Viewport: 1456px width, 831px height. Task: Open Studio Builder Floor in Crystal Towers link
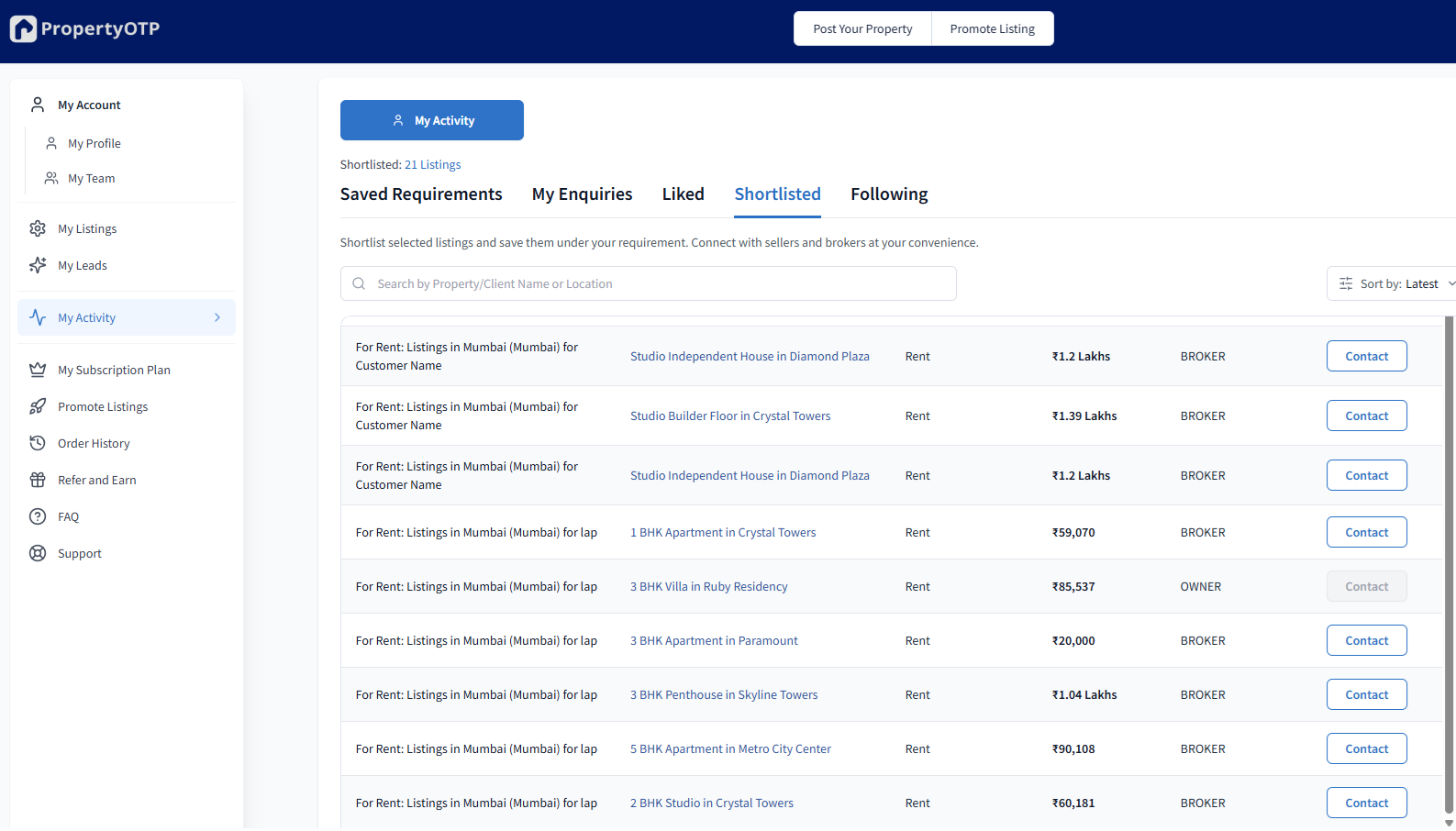pyautogui.click(x=730, y=415)
